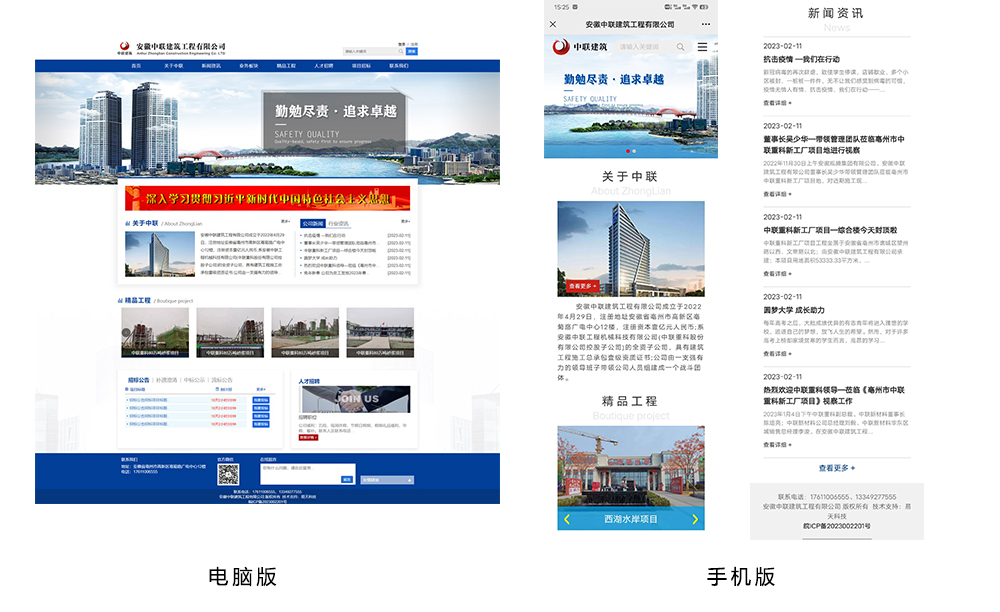Click the mobile search magnifier icon

click(x=681, y=47)
